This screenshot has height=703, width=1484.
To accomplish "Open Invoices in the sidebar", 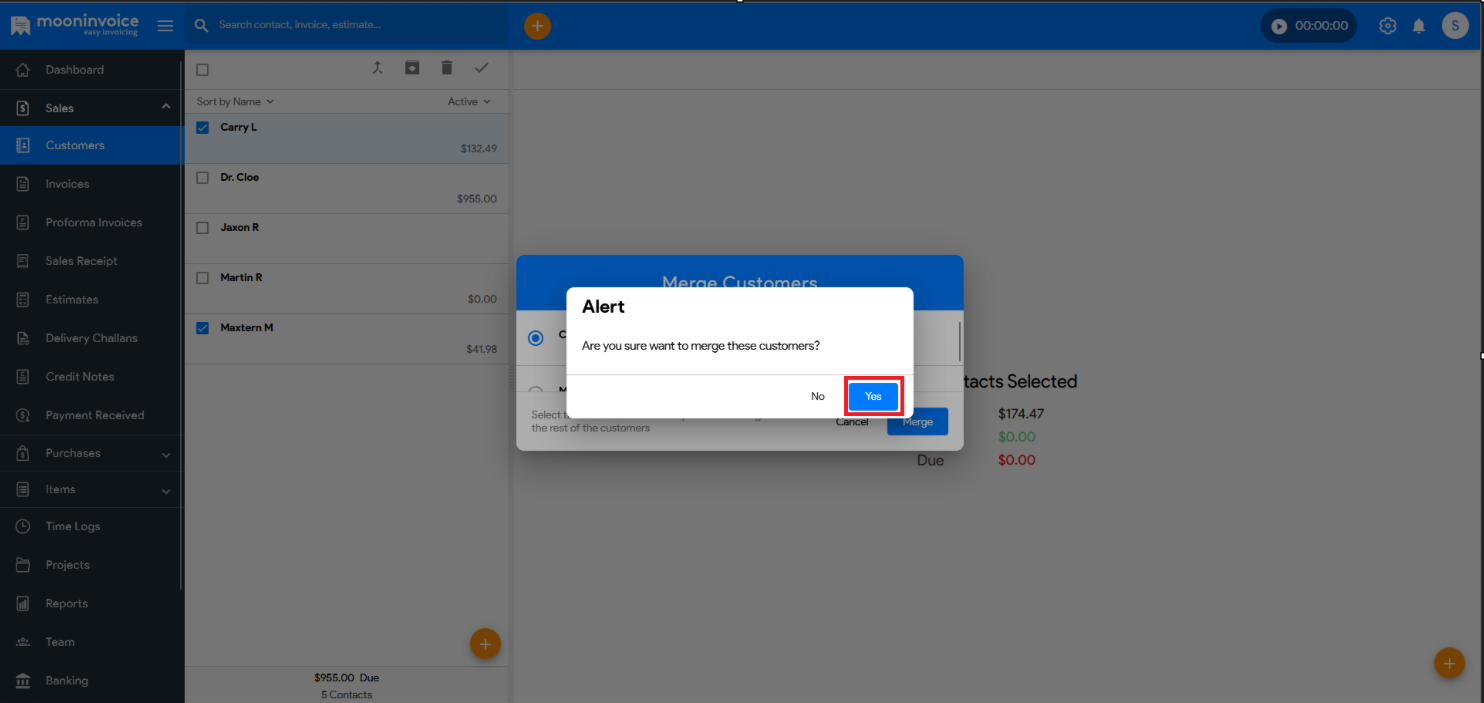I will tap(67, 184).
